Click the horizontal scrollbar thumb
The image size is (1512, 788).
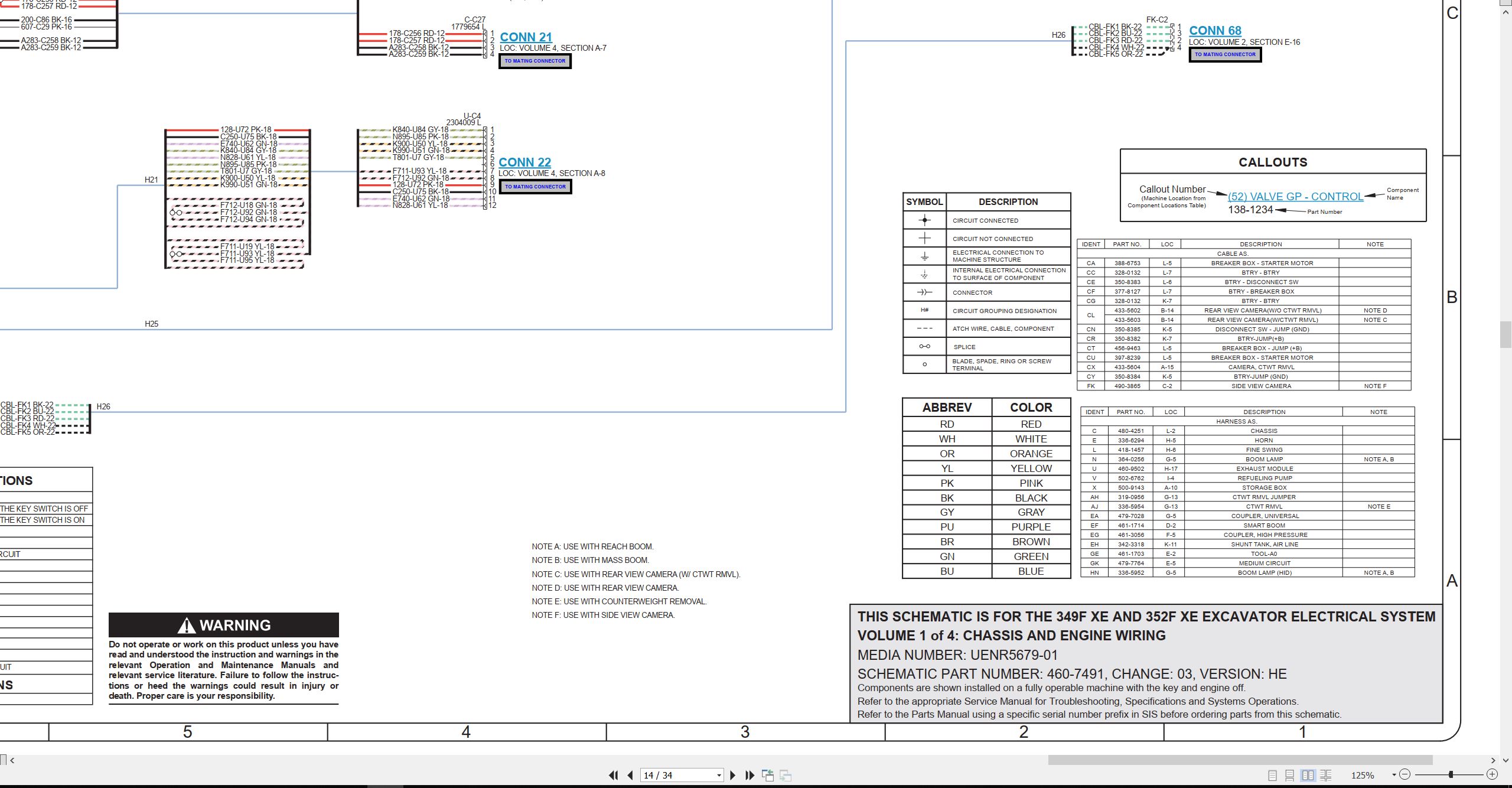[1240, 760]
